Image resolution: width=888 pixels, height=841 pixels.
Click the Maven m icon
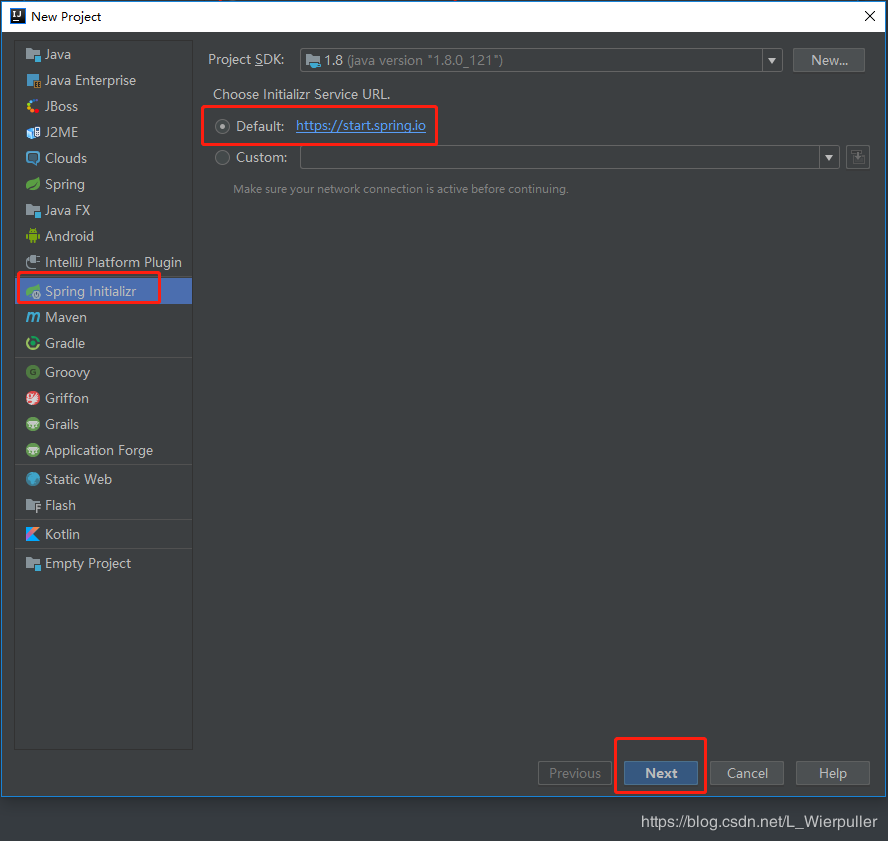click(33, 317)
